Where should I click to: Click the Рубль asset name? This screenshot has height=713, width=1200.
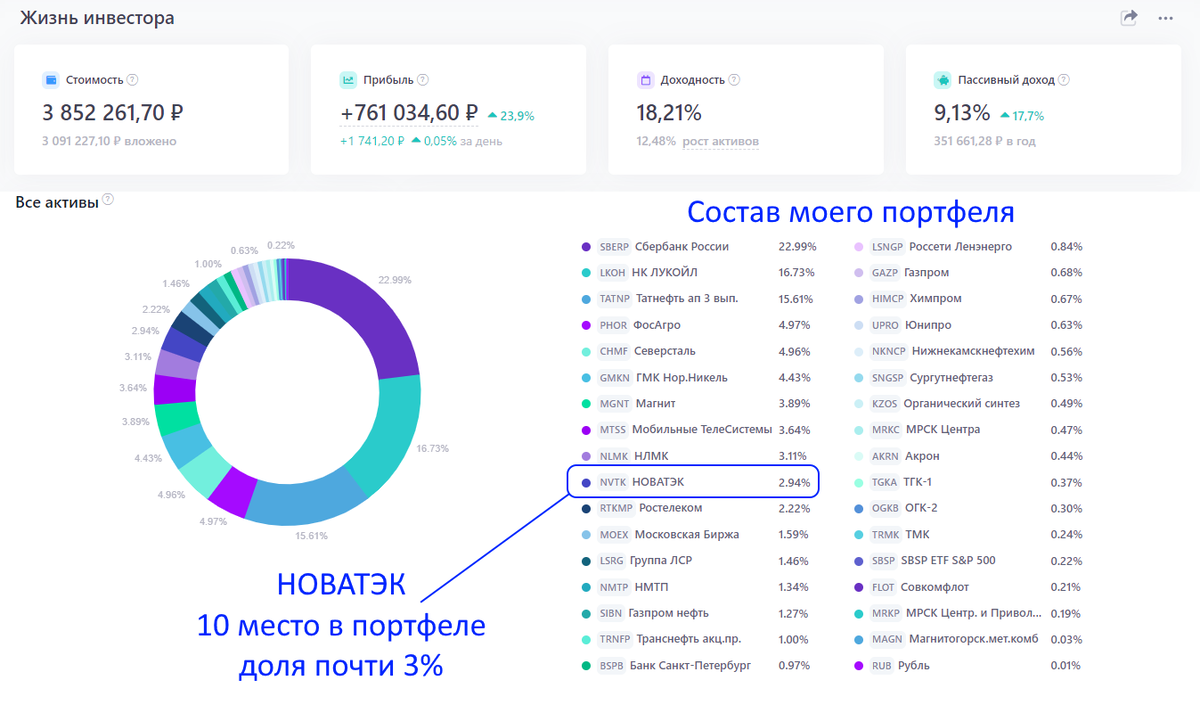click(x=914, y=666)
